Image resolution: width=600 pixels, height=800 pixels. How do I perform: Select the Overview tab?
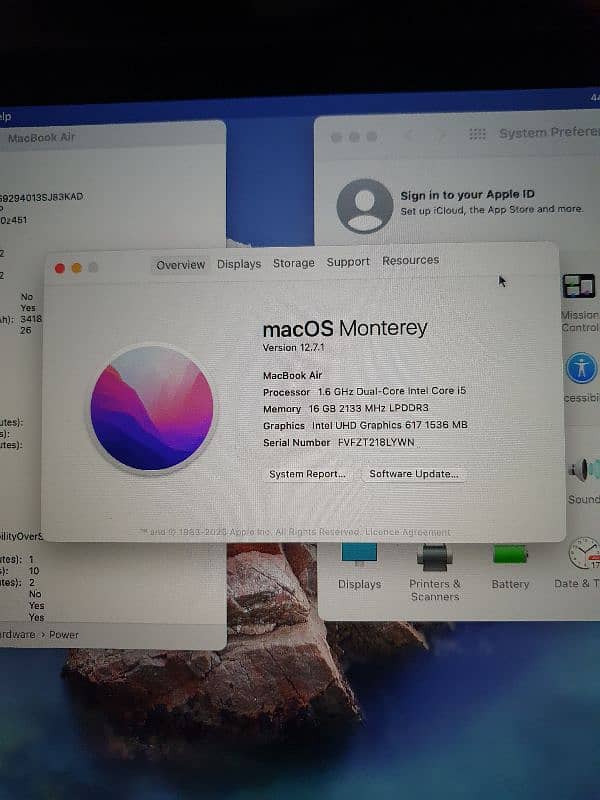point(180,265)
